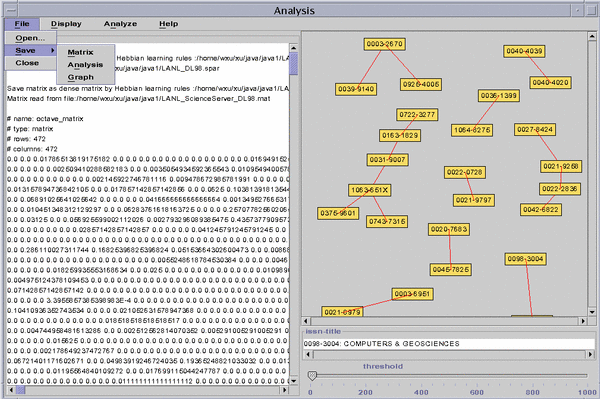Viewport: 600px width, 399px height.
Task: Open the Analyze menu
Action: click(120, 24)
